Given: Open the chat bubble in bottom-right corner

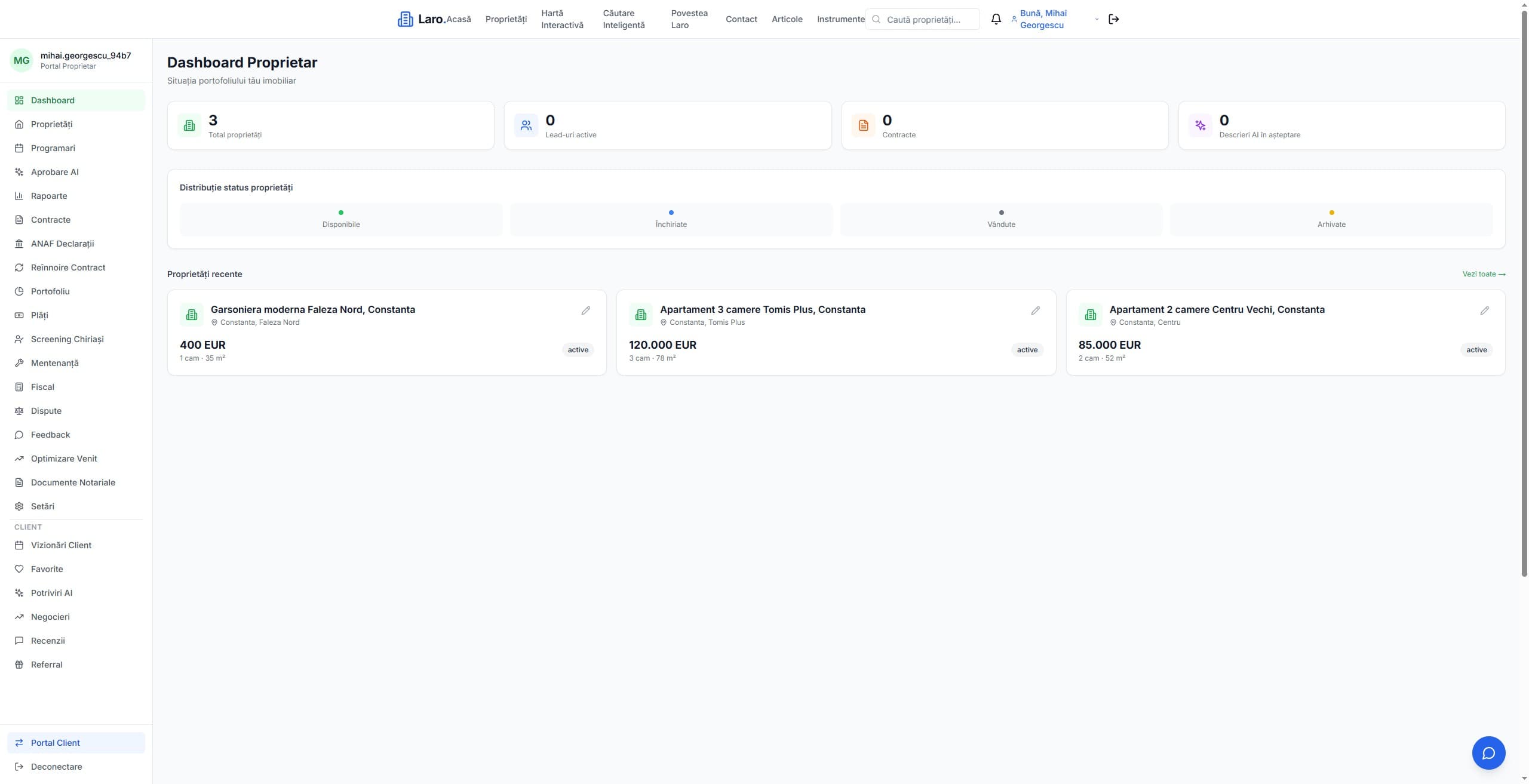Looking at the screenshot, I should pos(1488,752).
